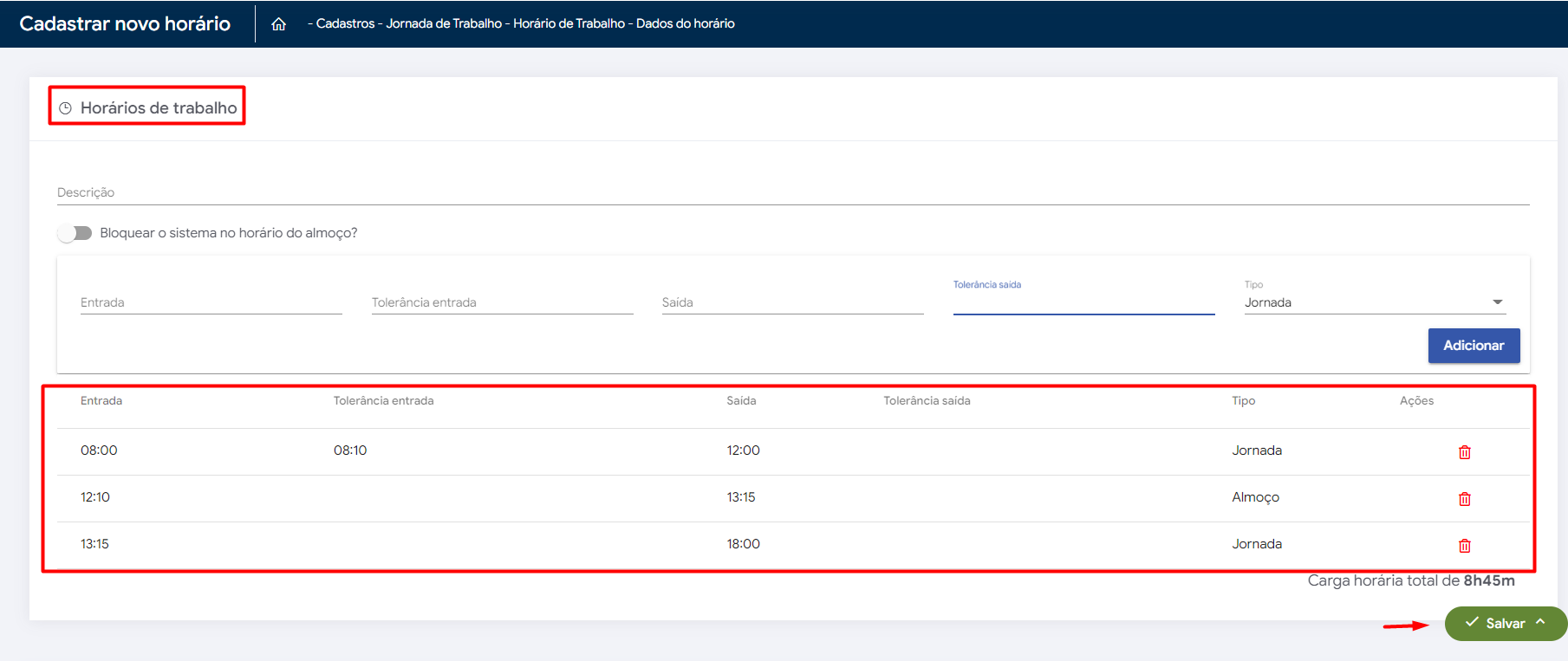Click the Tipo column header in table
The image size is (1568, 661).
pyautogui.click(x=1243, y=400)
